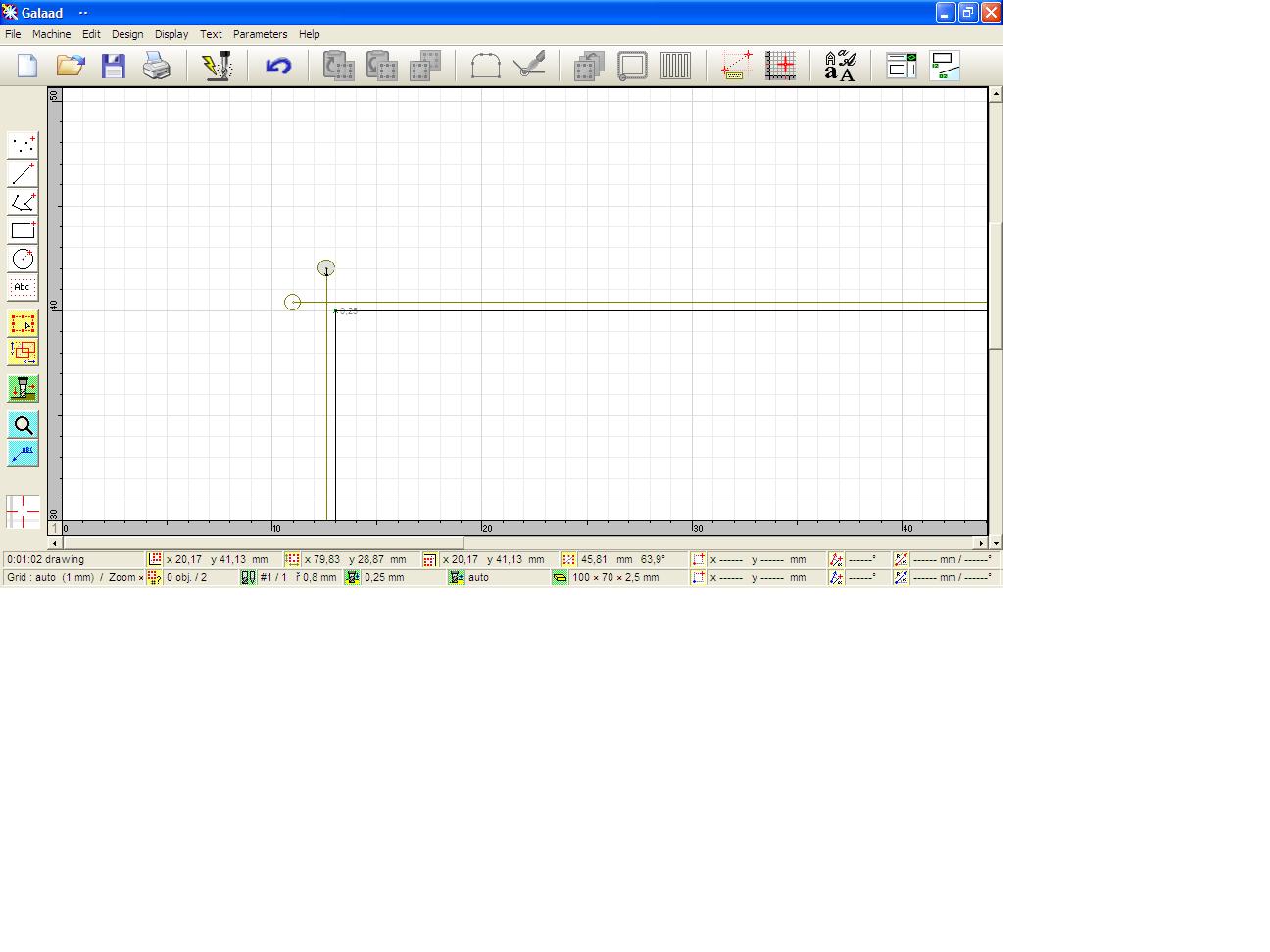
Task: Save the drawing with floppy disk icon
Action: click(114, 67)
